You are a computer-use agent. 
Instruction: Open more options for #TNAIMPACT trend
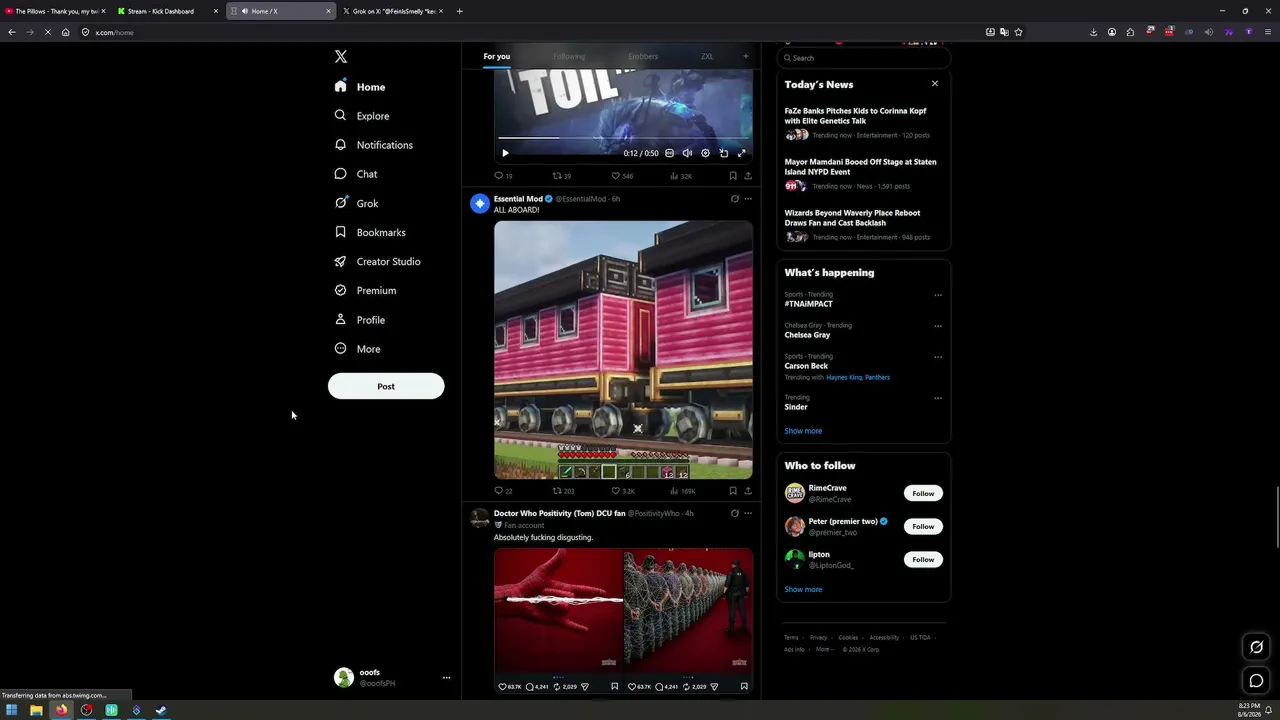(938, 295)
